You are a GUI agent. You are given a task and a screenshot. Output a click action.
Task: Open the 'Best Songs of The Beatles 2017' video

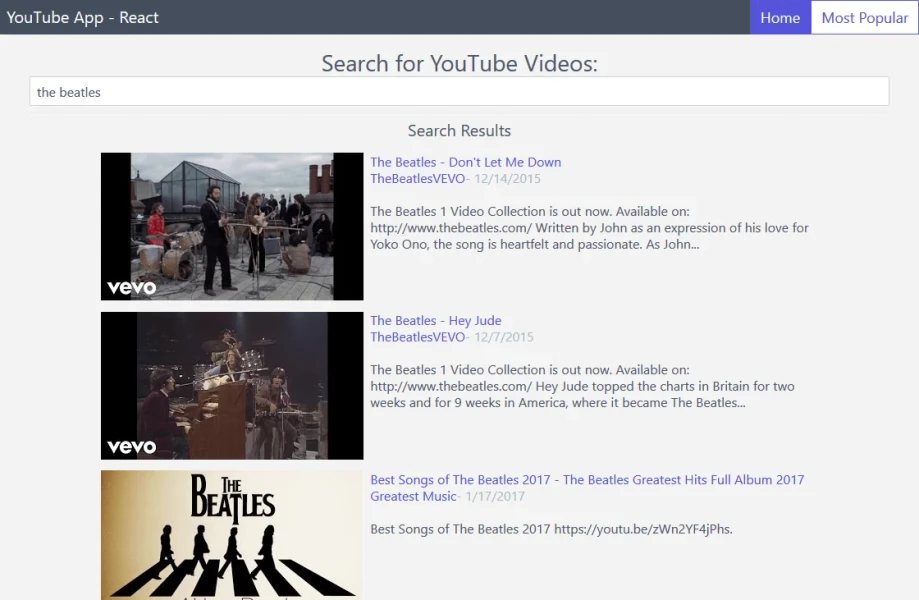(586, 479)
